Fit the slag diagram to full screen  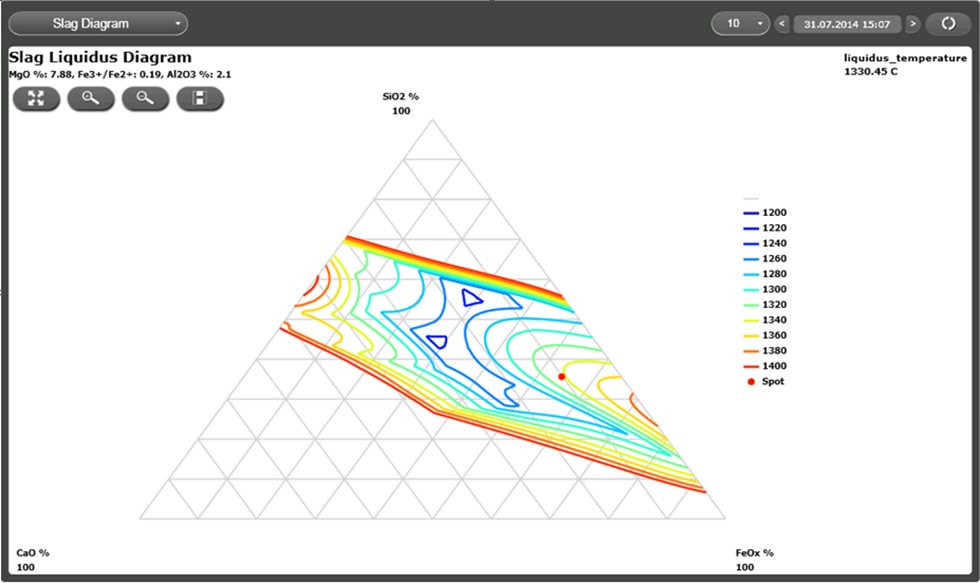36,99
